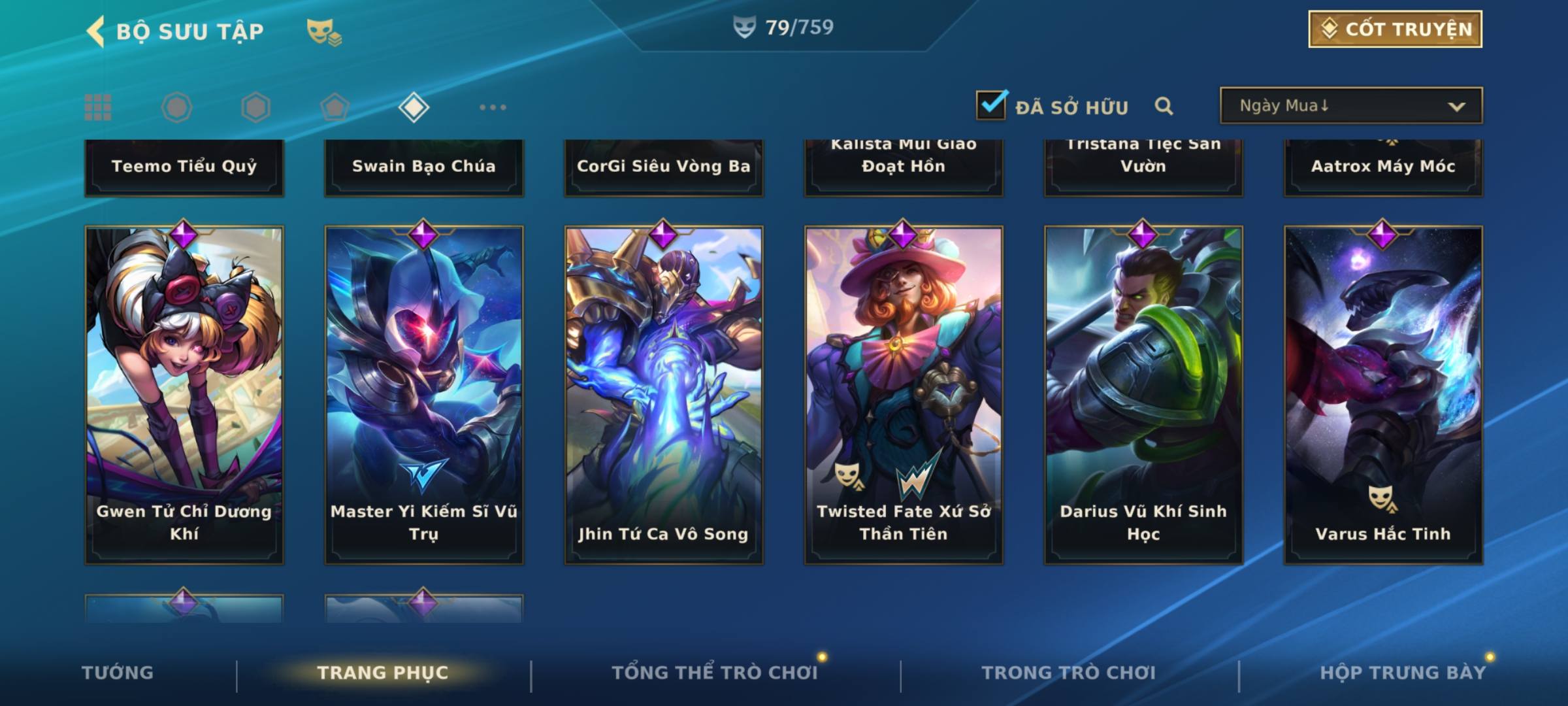Viewport: 1568px width, 706px height.
Task: Open the Gwen Tử Chỉ Dương Khí skin
Action: click(x=184, y=395)
